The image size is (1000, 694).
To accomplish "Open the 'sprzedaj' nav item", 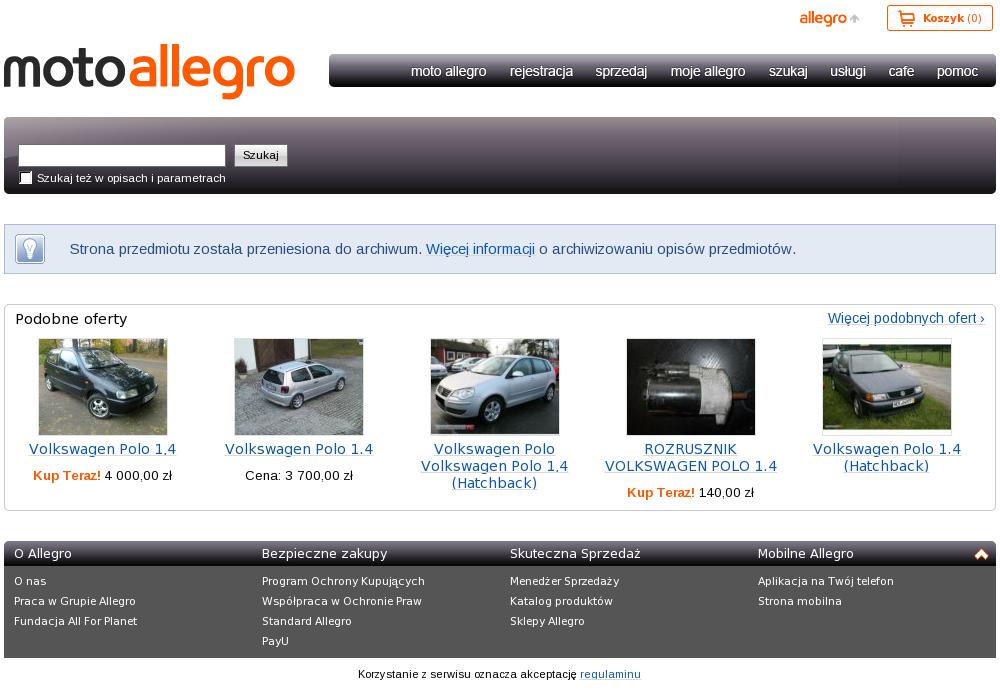I will (x=621, y=71).
